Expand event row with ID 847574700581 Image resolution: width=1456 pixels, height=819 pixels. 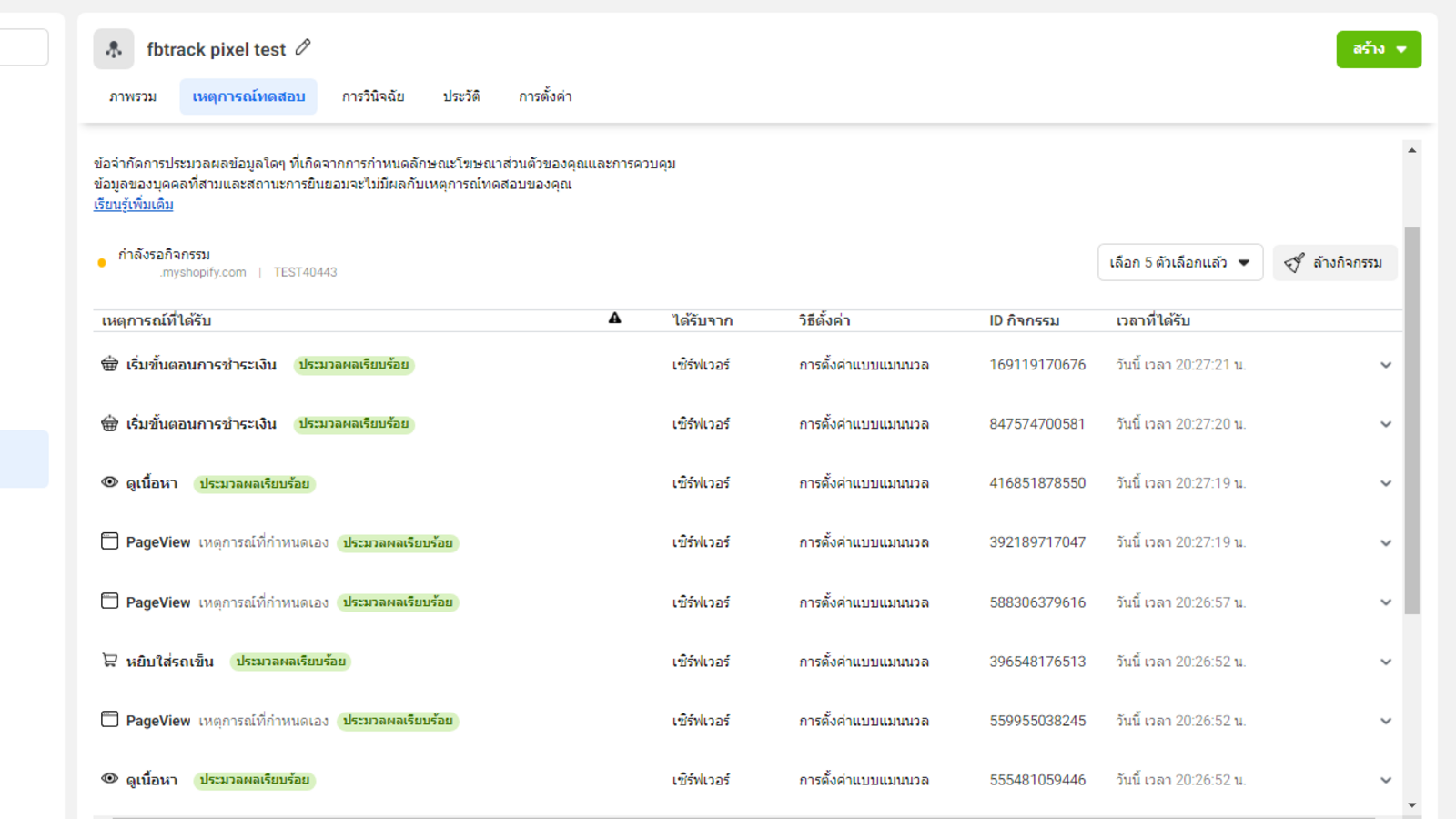1386,424
